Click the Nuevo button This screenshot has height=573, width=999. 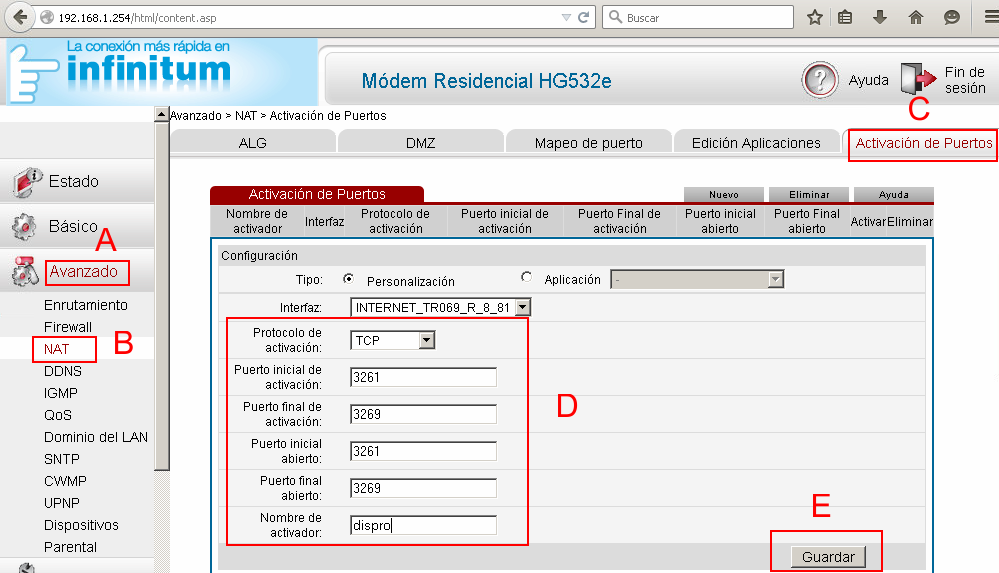pyautogui.click(x=723, y=195)
